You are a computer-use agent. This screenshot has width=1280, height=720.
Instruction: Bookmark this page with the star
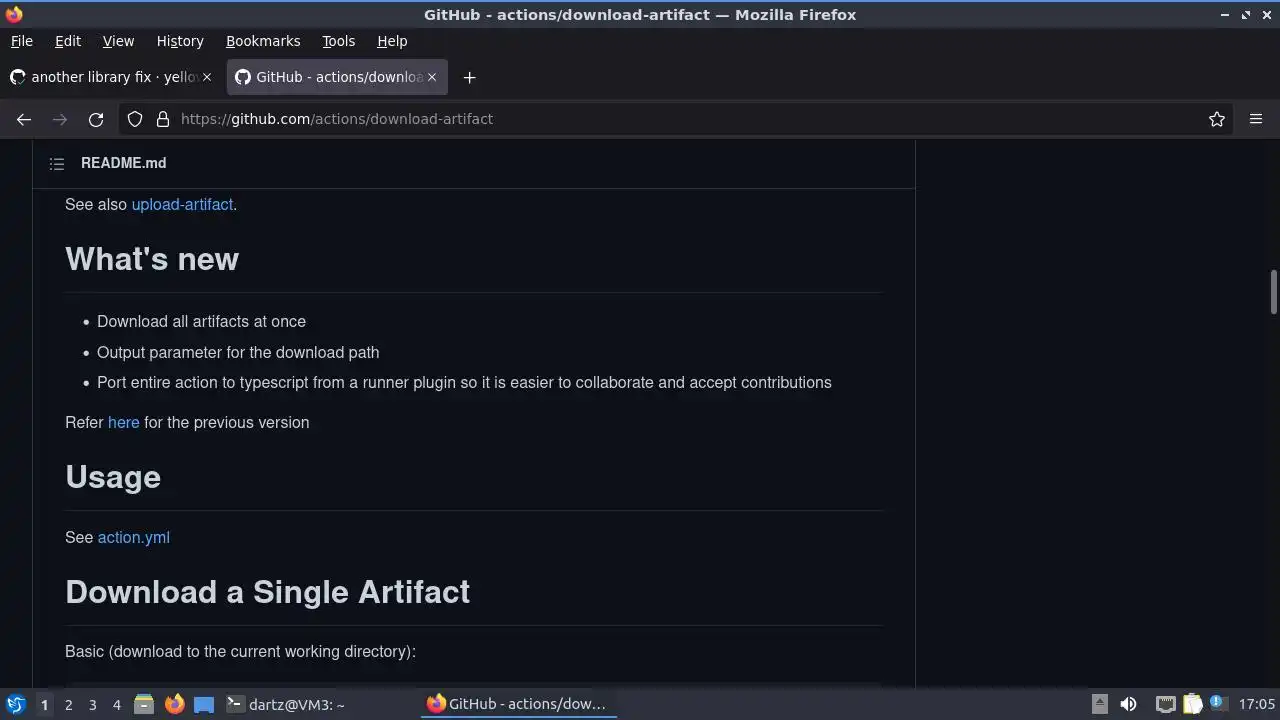click(x=1217, y=119)
